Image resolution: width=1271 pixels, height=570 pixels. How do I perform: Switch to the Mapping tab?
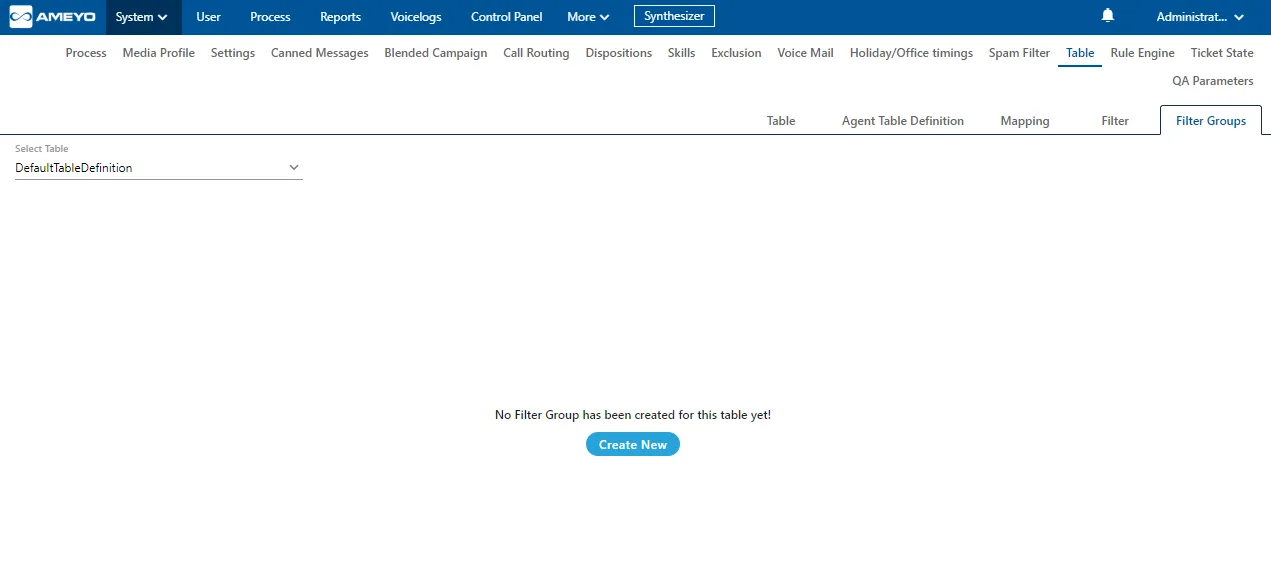click(x=1025, y=121)
